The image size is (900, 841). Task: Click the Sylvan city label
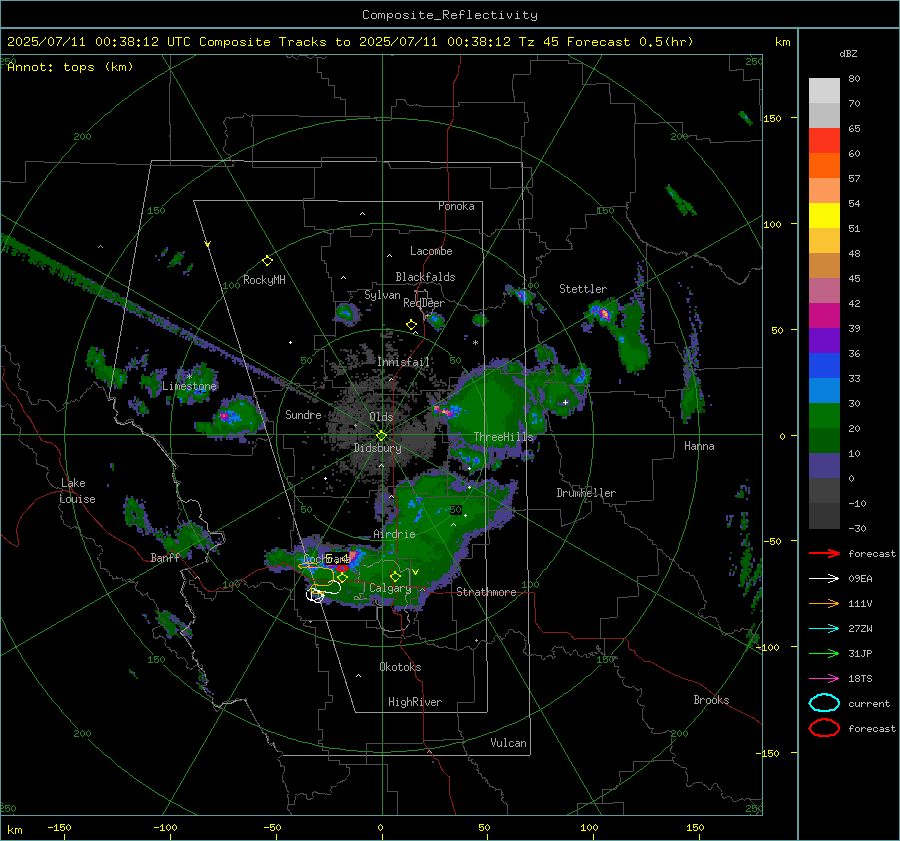(x=382, y=295)
